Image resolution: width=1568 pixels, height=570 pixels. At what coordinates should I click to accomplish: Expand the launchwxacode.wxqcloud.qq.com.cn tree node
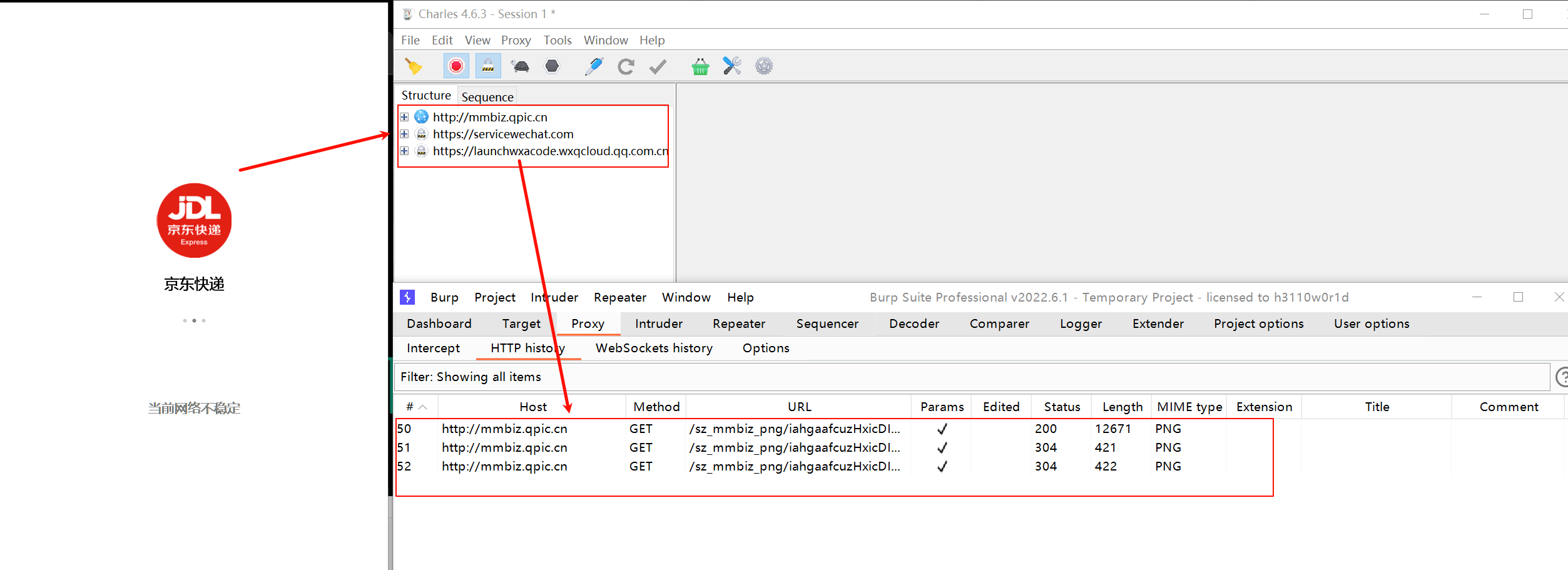pyautogui.click(x=404, y=151)
